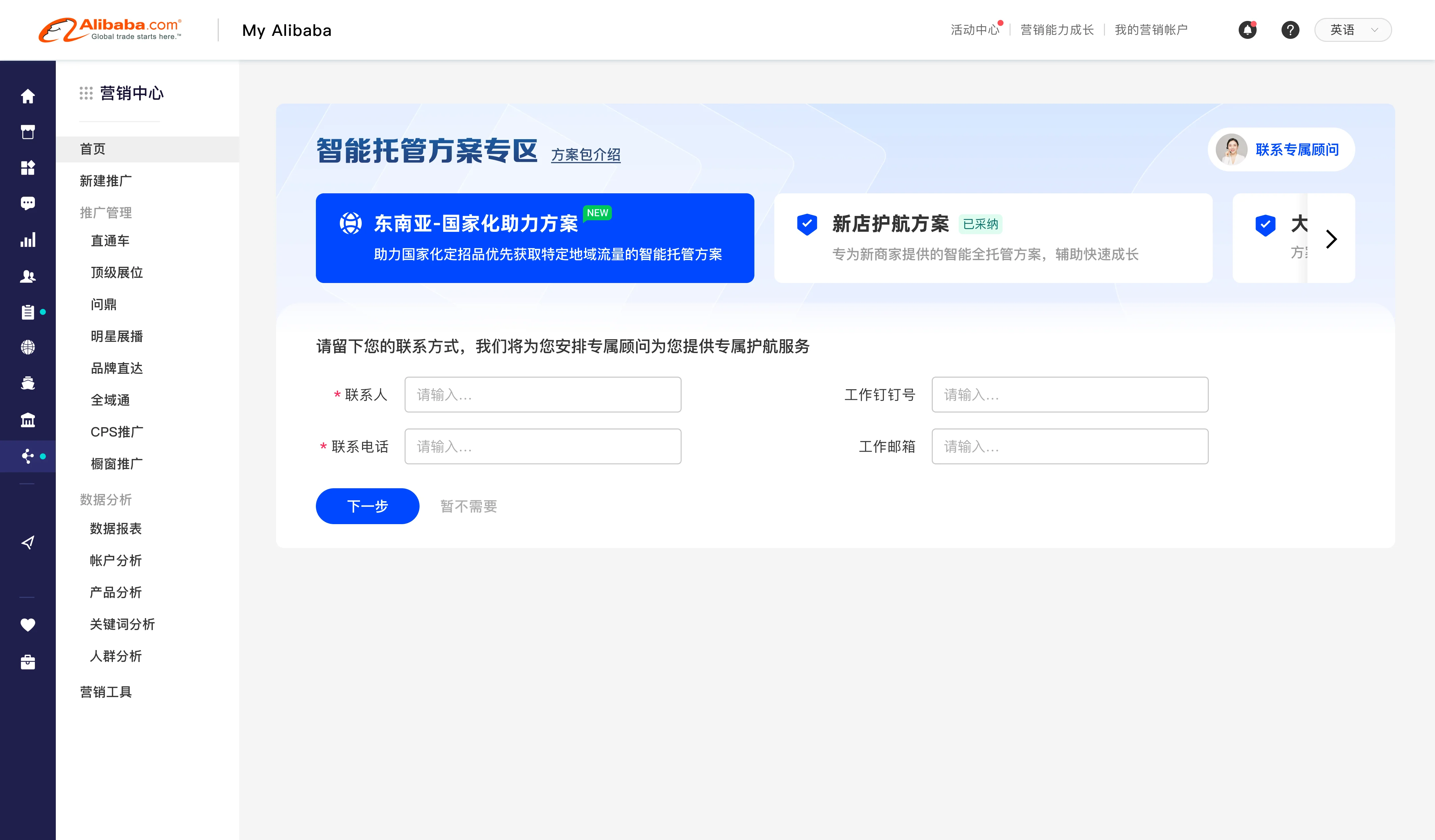Open 数据报表 menu item

coord(116,528)
